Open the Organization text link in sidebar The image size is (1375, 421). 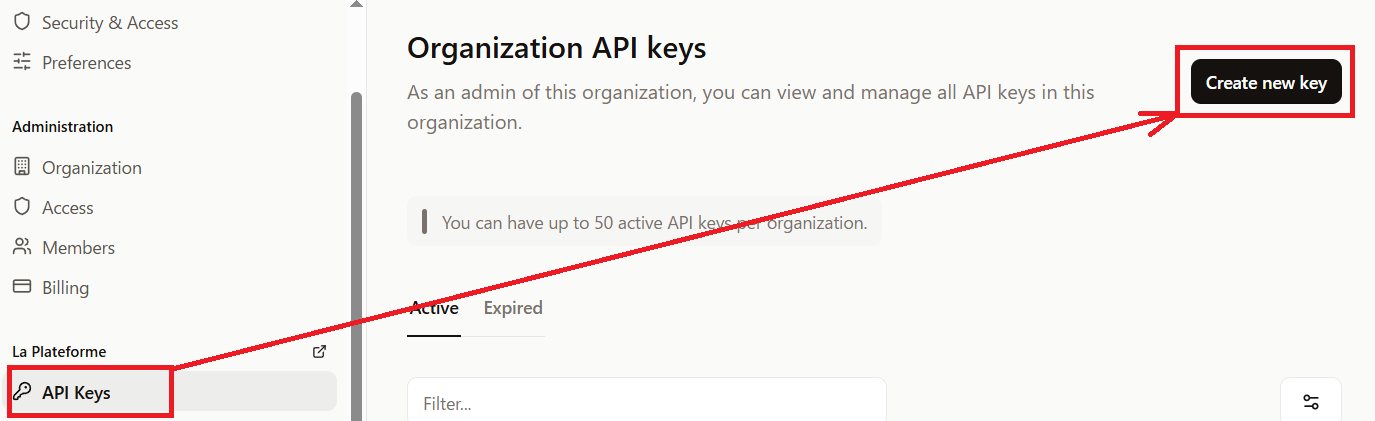coord(92,167)
